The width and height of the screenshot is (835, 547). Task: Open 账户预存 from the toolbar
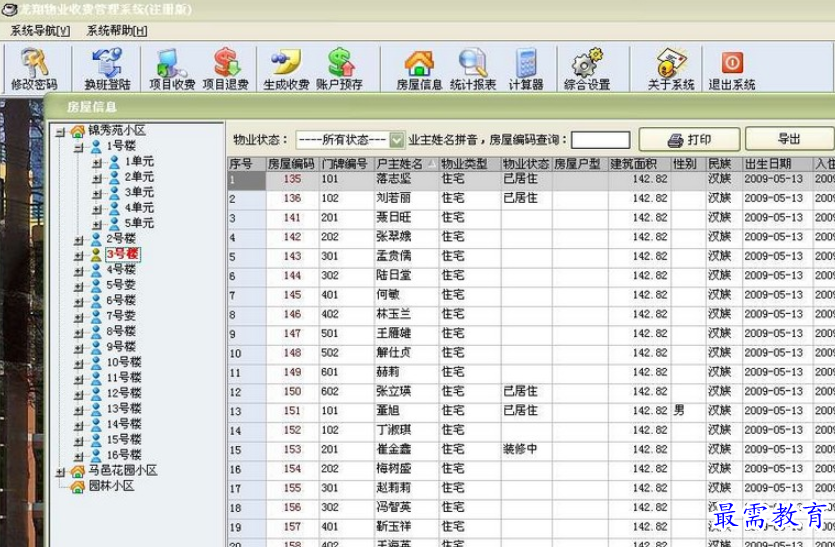point(339,69)
